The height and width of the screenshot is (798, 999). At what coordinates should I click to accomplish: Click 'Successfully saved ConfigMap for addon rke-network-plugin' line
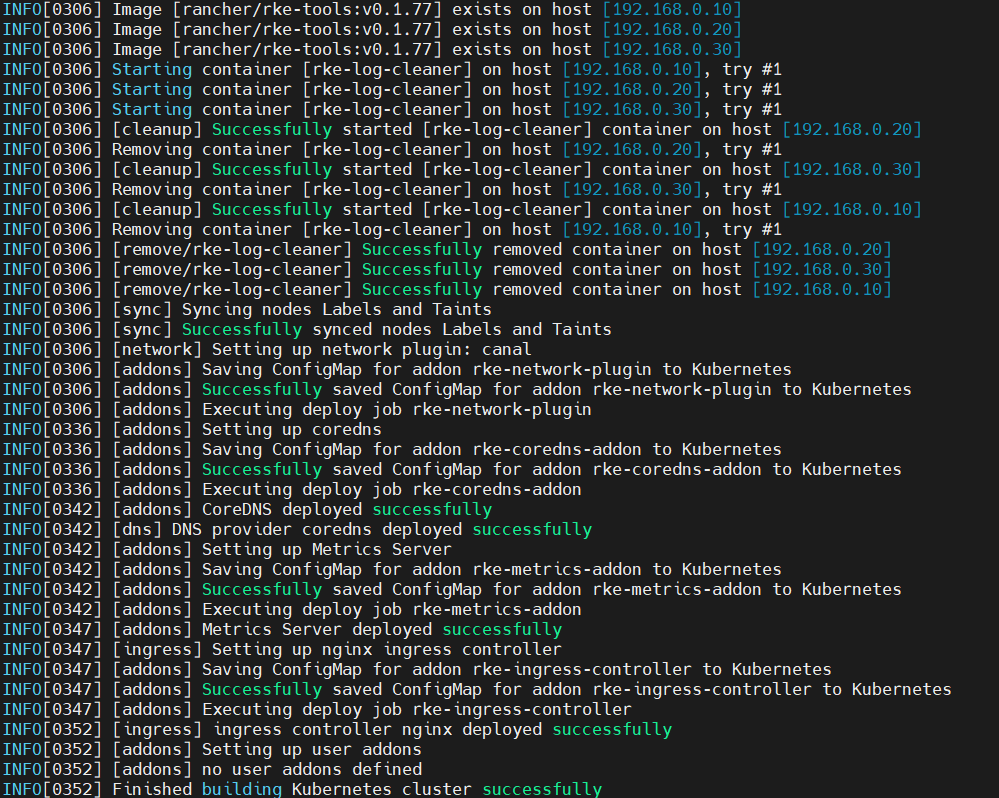click(457, 389)
